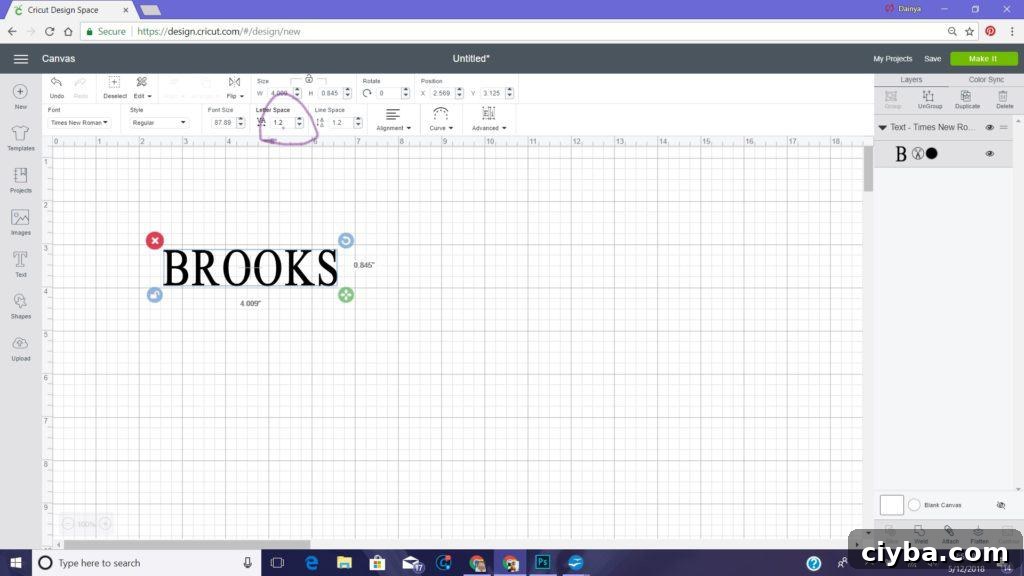Viewport: 1024px width, 576px height.
Task: Toggle visibility of the B letter layer
Action: (x=989, y=153)
